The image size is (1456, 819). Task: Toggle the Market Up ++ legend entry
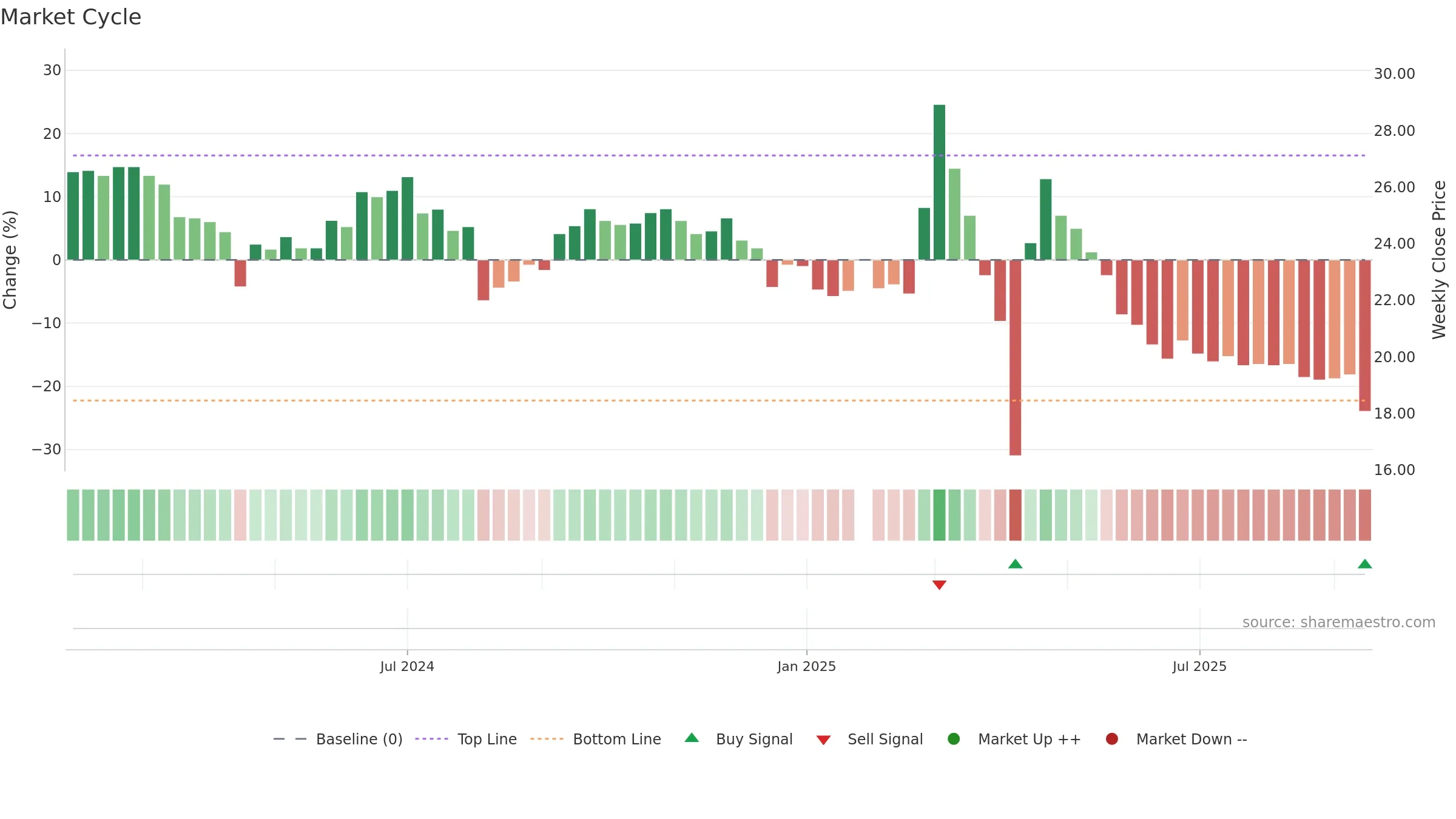pyautogui.click(x=1014, y=739)
